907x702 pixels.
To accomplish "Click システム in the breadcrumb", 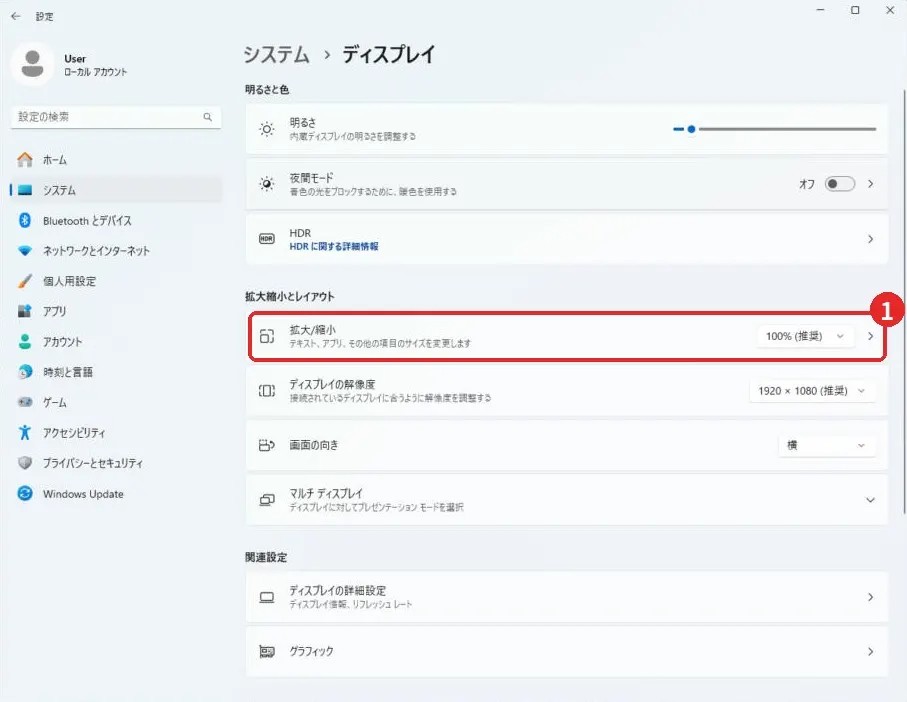I will tap(276, 54).
